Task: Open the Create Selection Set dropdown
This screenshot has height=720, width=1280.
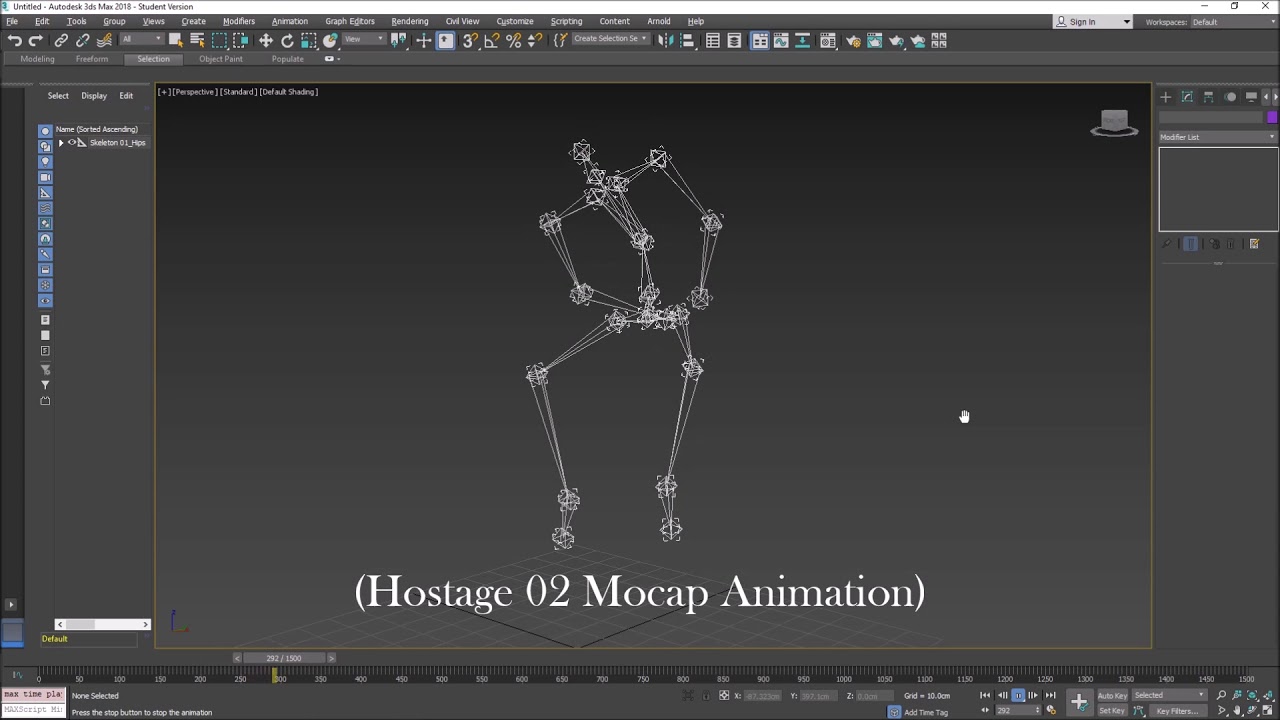Action: click(x=610, y=39)
